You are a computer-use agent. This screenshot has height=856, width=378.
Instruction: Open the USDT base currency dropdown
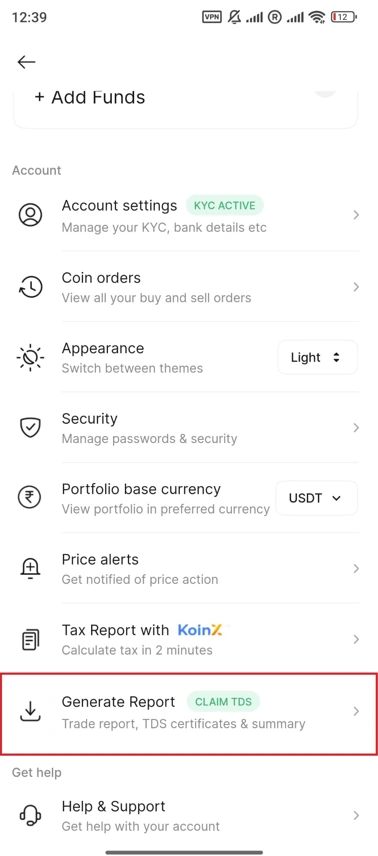pyautogui.click(x=317, y=498)
